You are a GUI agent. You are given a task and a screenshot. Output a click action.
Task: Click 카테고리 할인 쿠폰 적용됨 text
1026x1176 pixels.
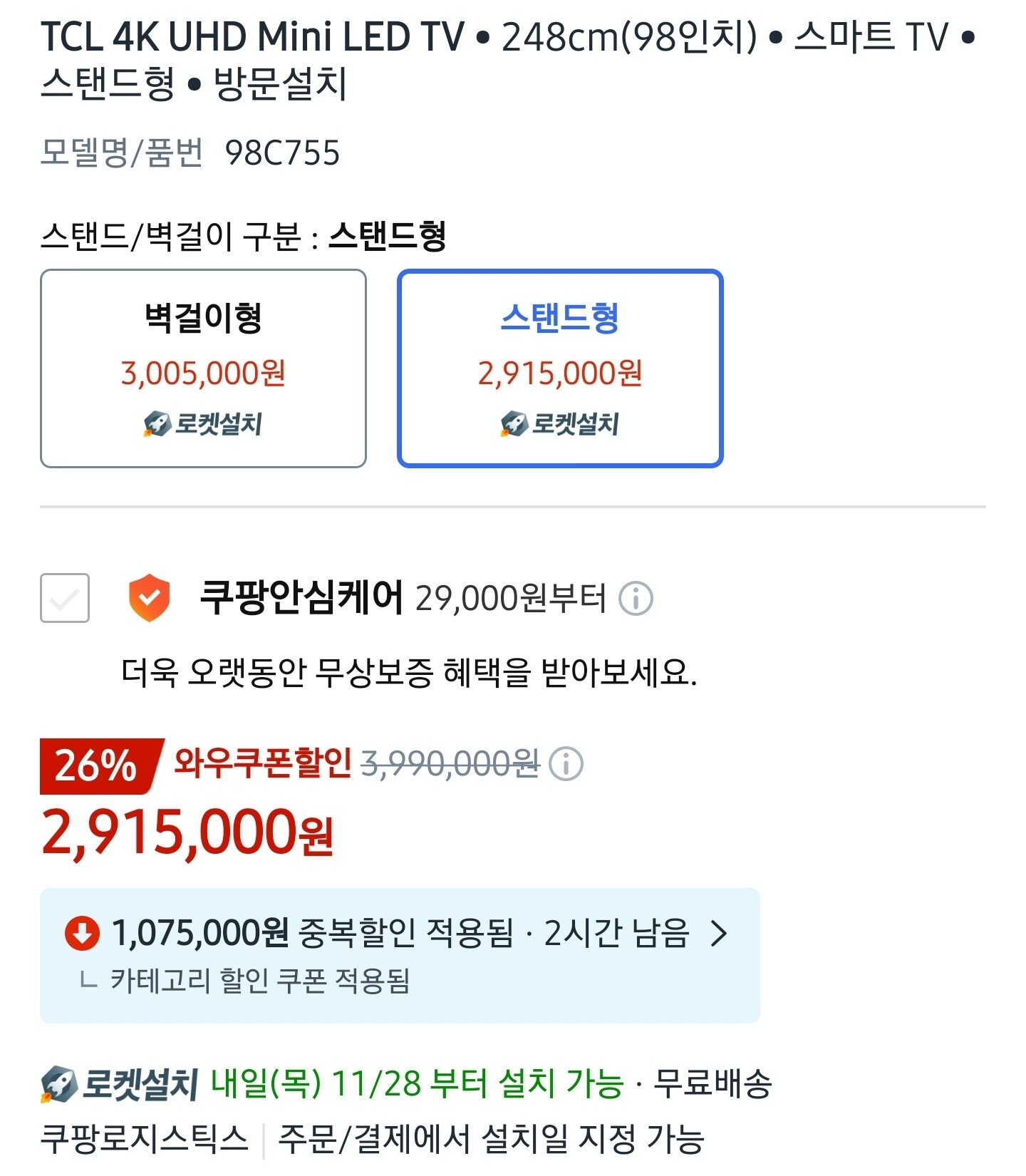tap(259, 981)
